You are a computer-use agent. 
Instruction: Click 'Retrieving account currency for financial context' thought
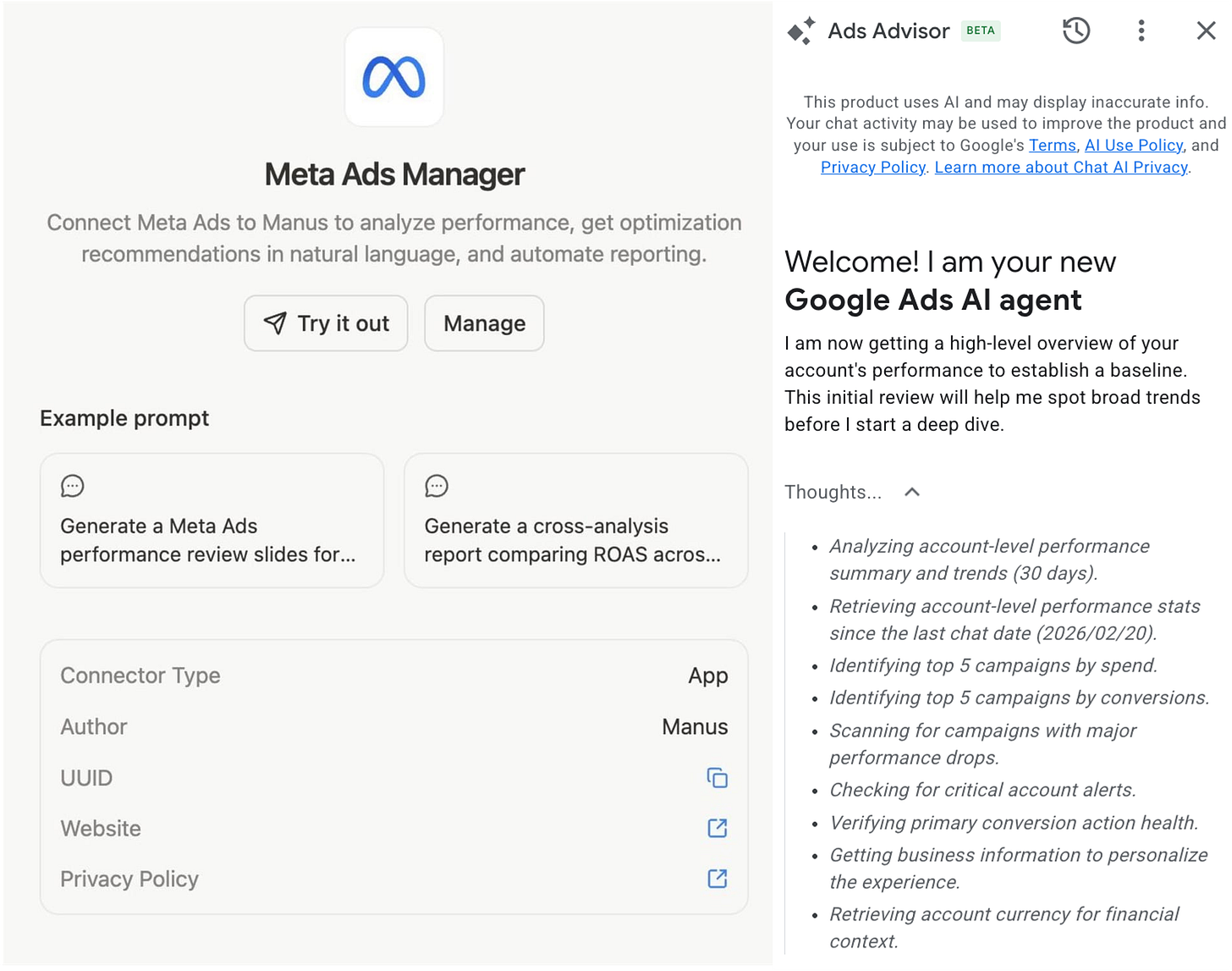click(x=1004, y=928)
